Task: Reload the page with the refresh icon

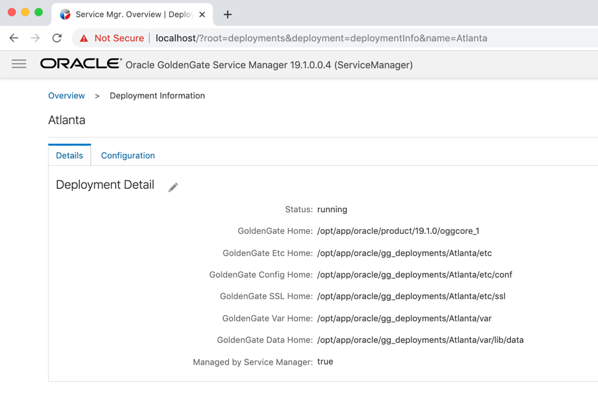Action: (57, 38)
